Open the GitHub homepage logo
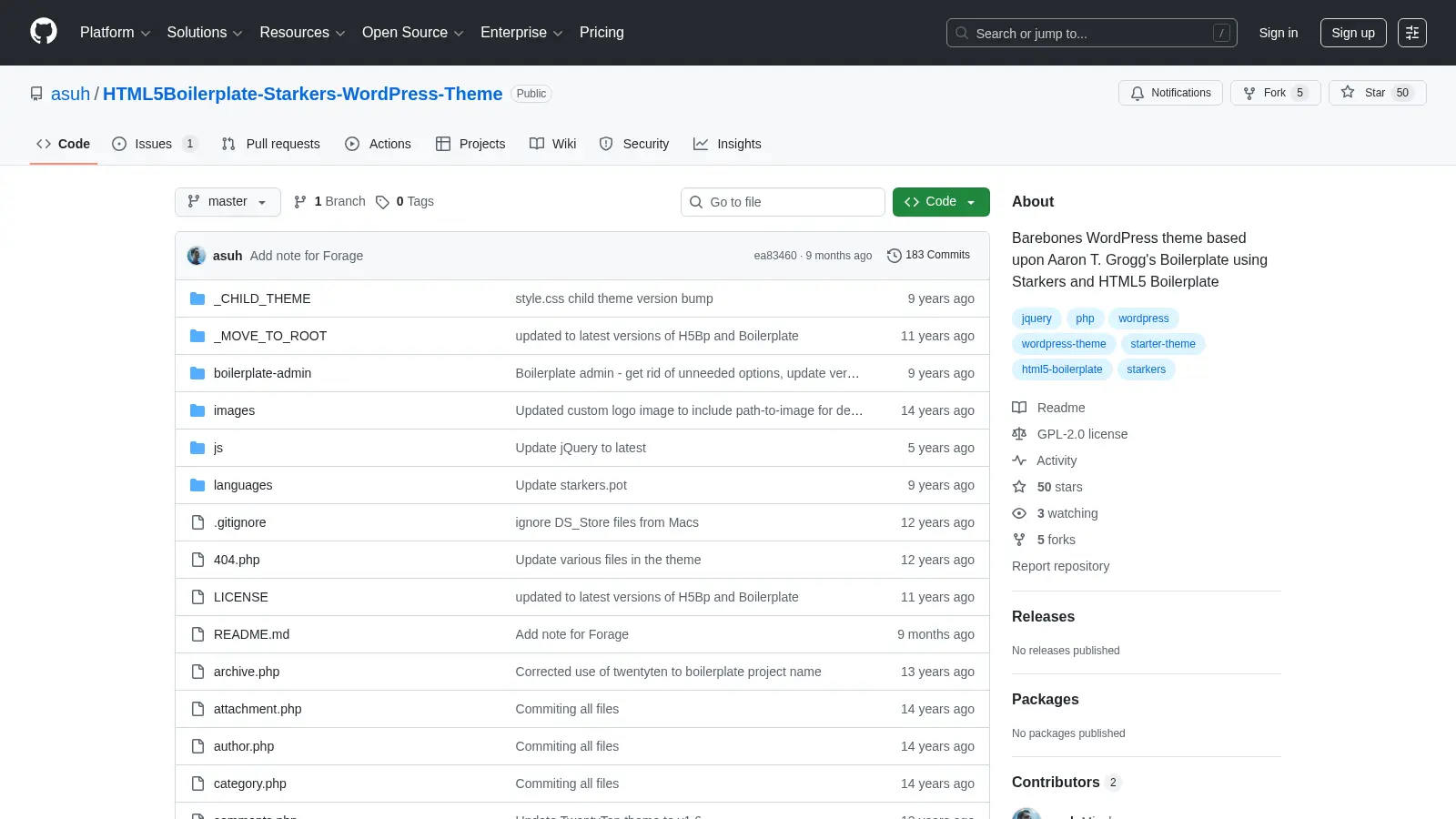The height and width of the screenshot is (819, 1456). click(44, 32)
